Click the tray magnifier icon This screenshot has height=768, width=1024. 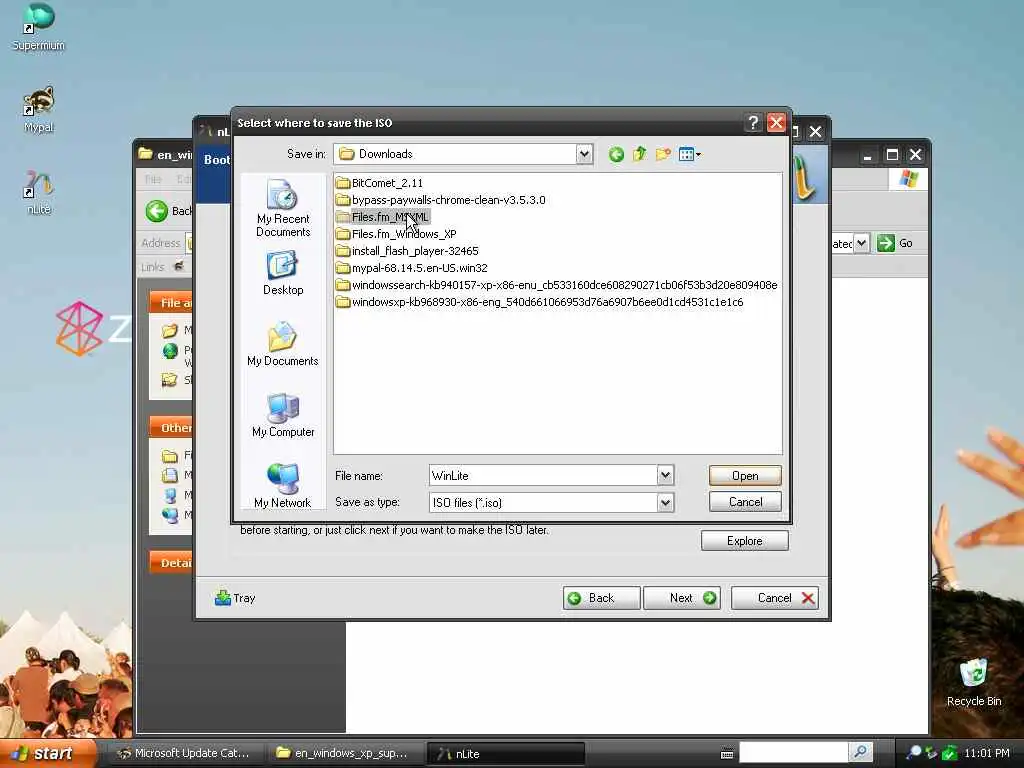[914, 753]
